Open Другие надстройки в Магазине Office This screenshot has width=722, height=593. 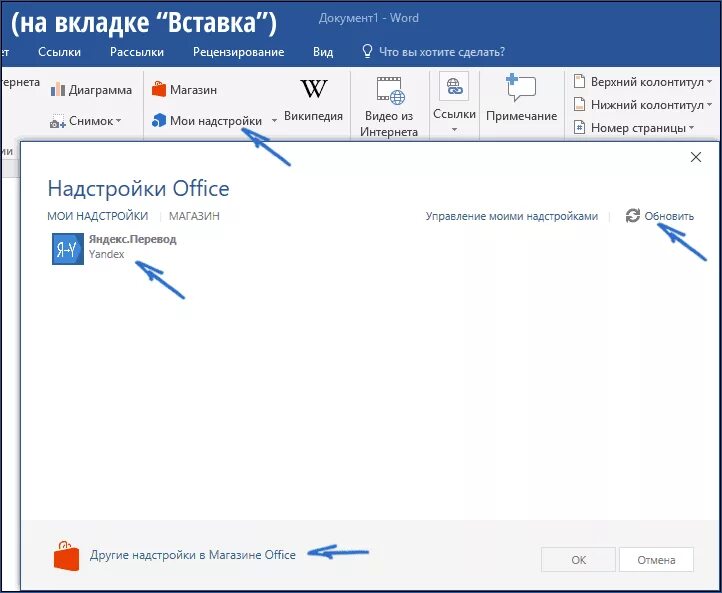click(x=192, y=555)
